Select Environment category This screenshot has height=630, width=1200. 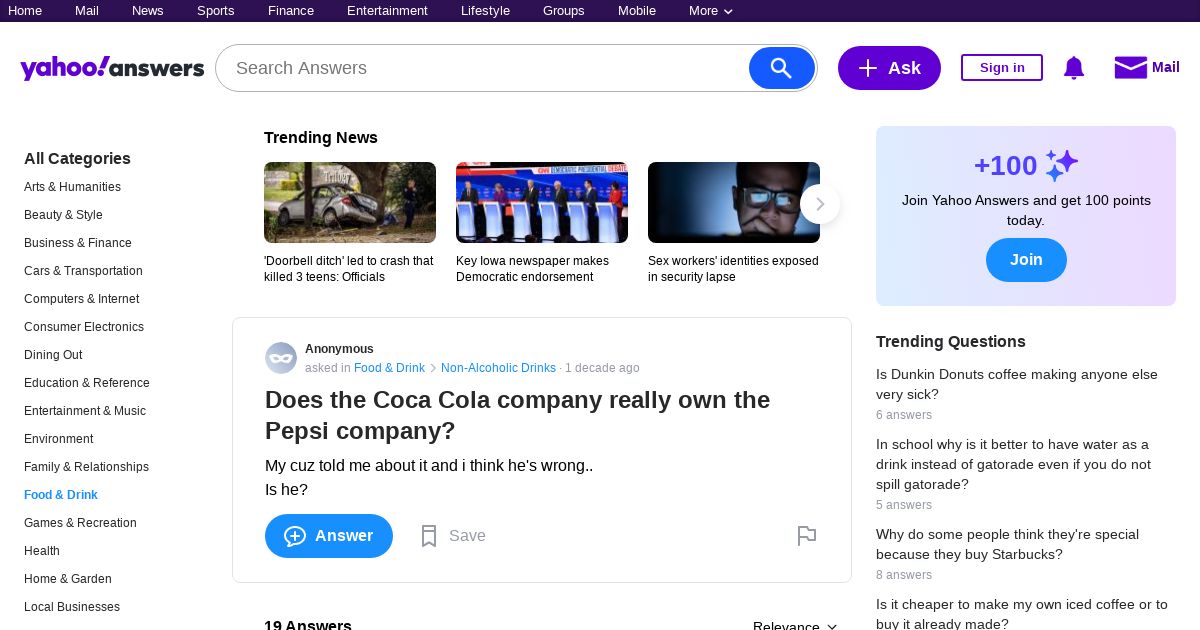59,439
